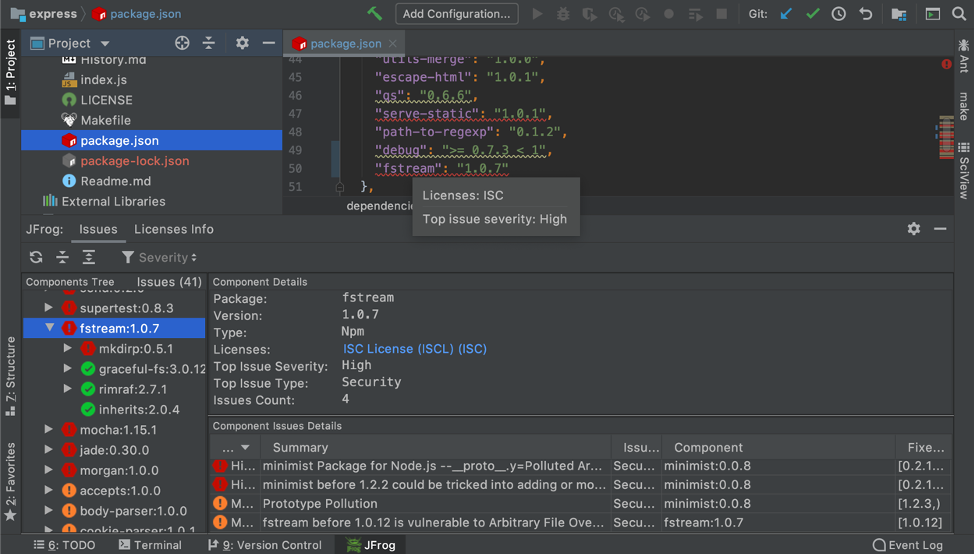This screenshot has height=554, width=974.
Task: Open the Terminal tool window
Action: coord(150,545)
